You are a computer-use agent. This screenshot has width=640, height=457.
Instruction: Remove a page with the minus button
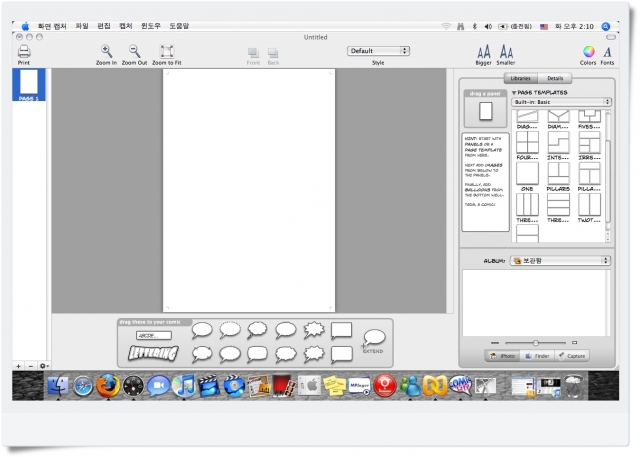click(31, 366)
